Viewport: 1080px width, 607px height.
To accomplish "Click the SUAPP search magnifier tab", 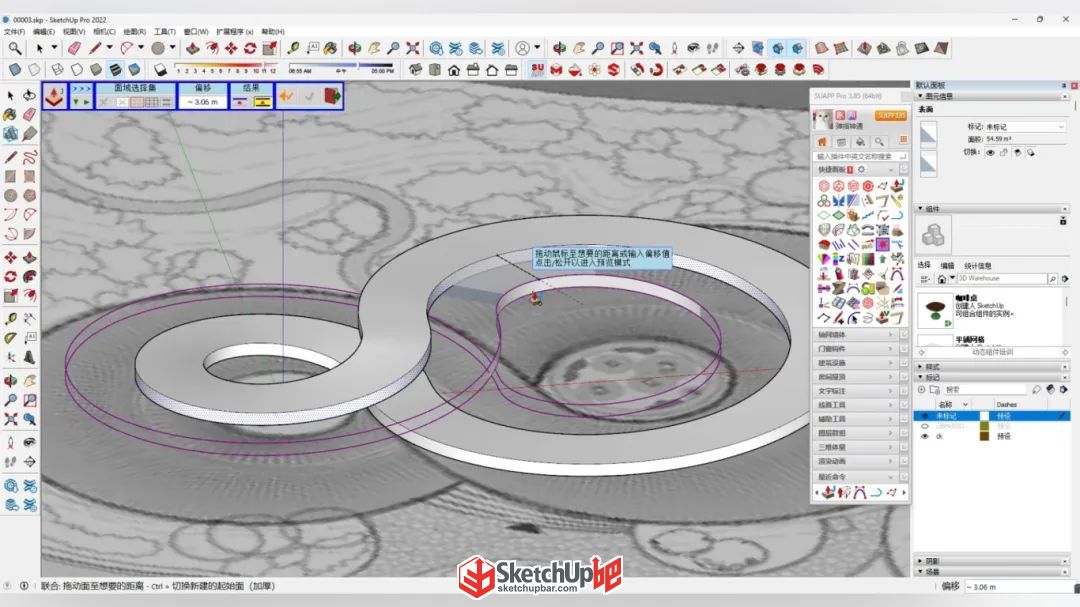I will (880, 142).
